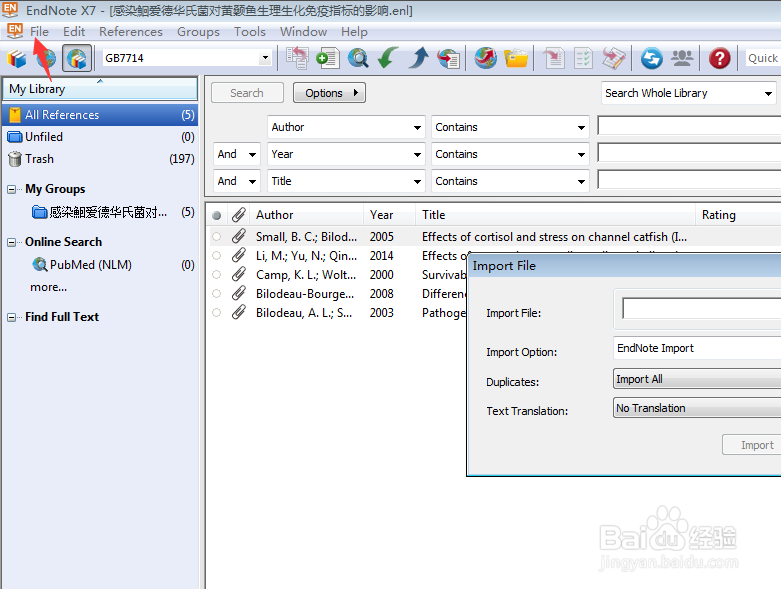Click the Options button
The image size is (781, 589).
(x=329, y=93)
